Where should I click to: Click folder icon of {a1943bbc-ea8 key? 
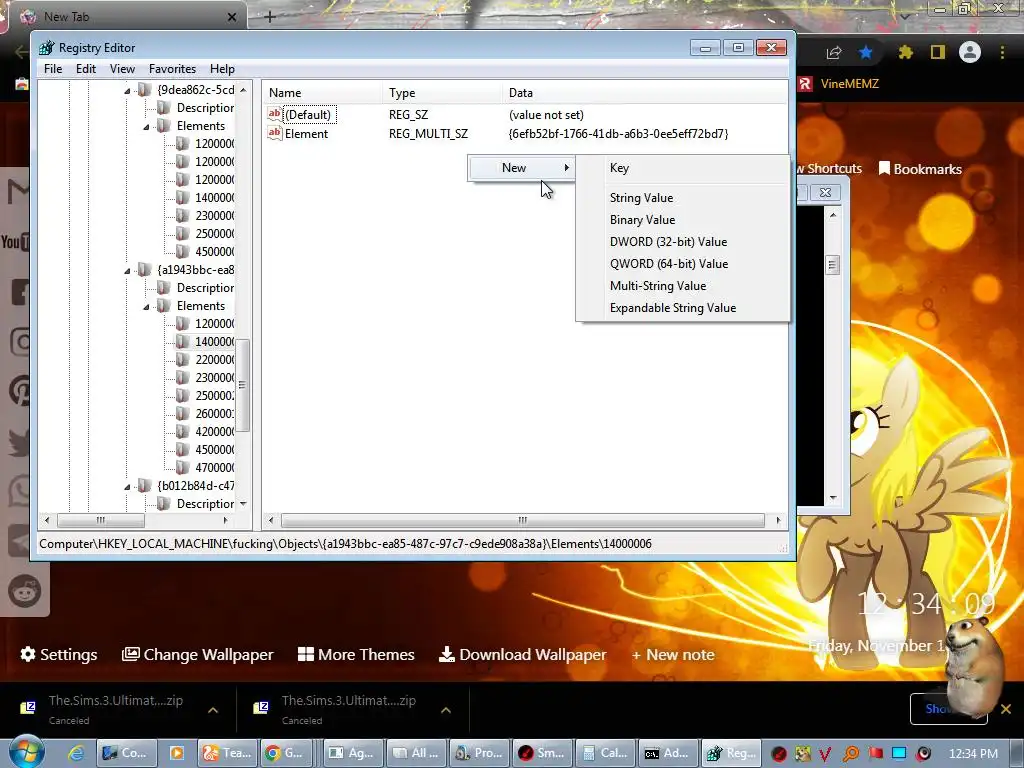145,270
